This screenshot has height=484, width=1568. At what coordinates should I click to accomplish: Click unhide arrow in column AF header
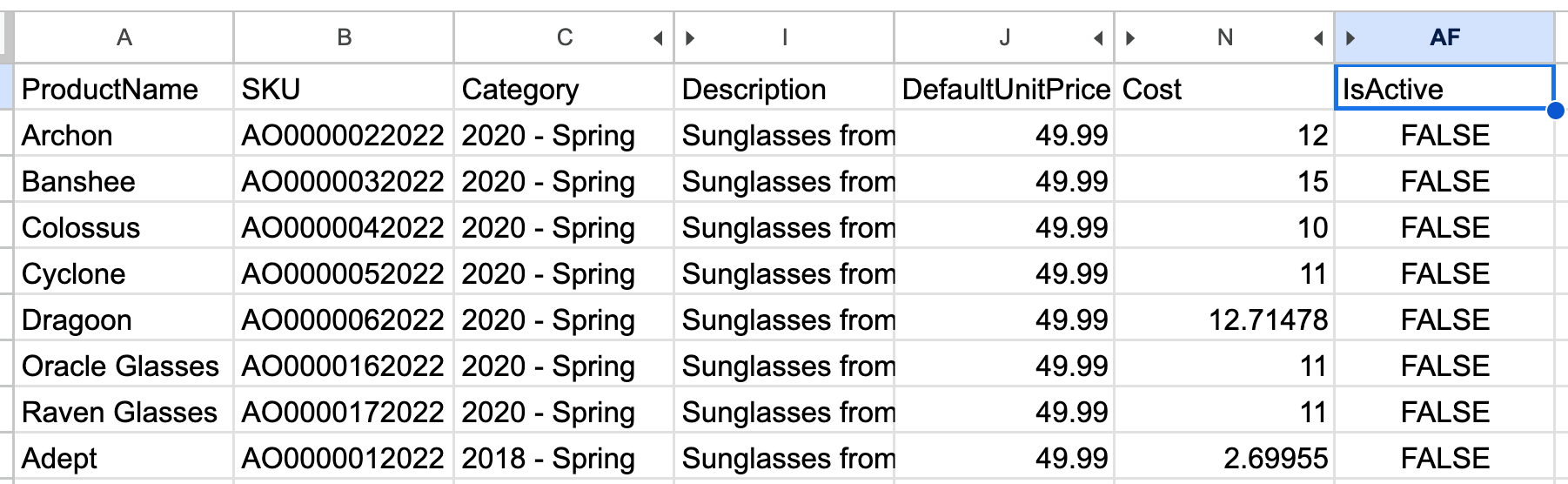(x=1350, y=38)
